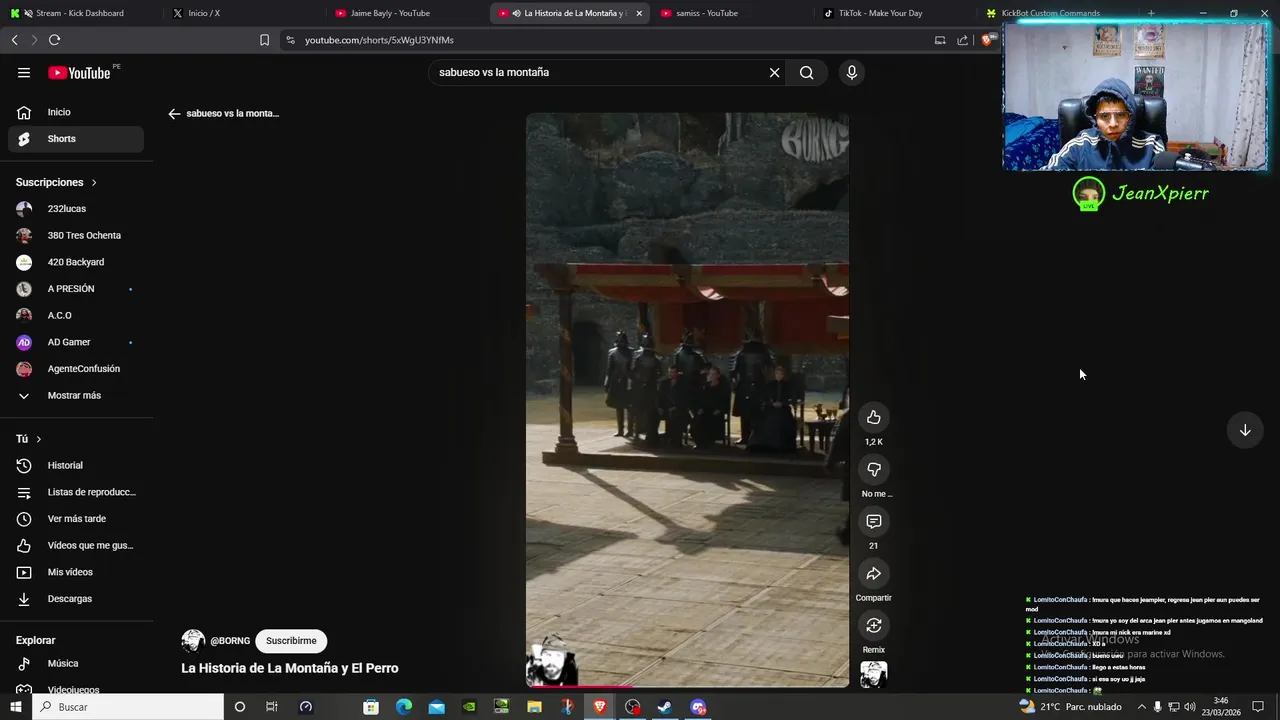Open Windows Start menu
Viewport: 1280px width, 720px height.
click(15, 707)
